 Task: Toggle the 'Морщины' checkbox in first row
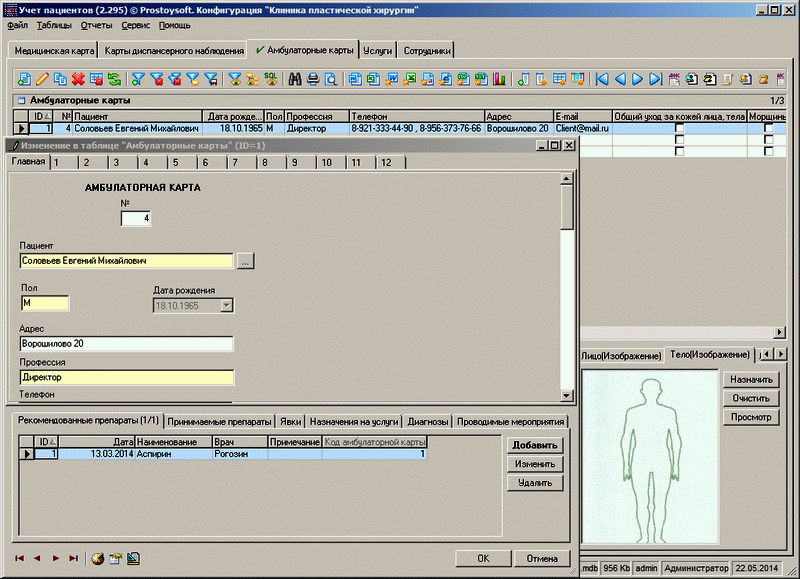(x=769, y=129)
